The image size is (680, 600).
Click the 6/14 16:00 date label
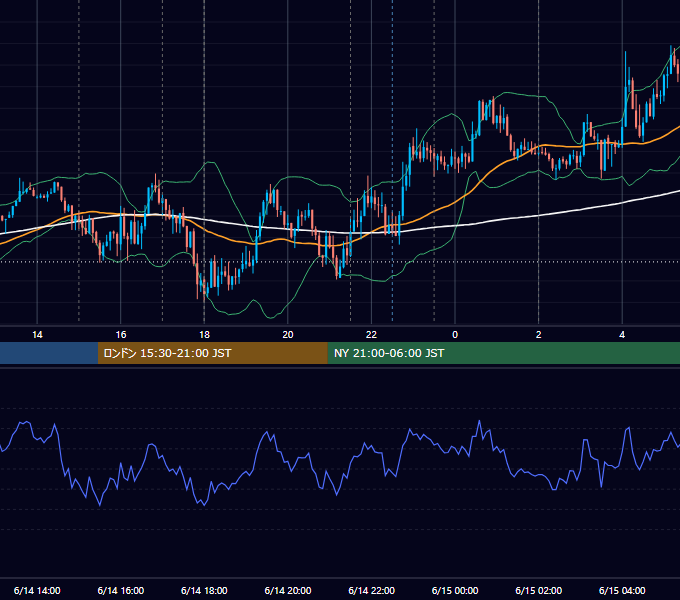click(121, 590)
